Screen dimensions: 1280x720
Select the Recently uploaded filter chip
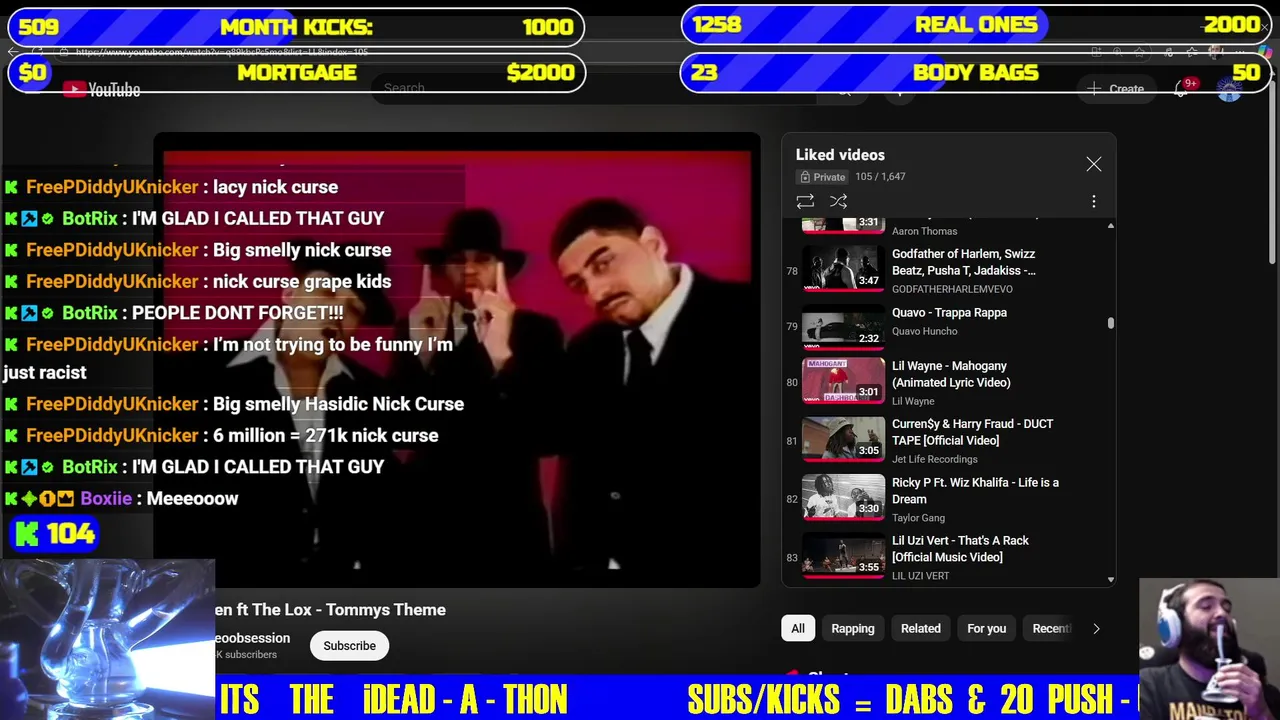(1050, 628)
